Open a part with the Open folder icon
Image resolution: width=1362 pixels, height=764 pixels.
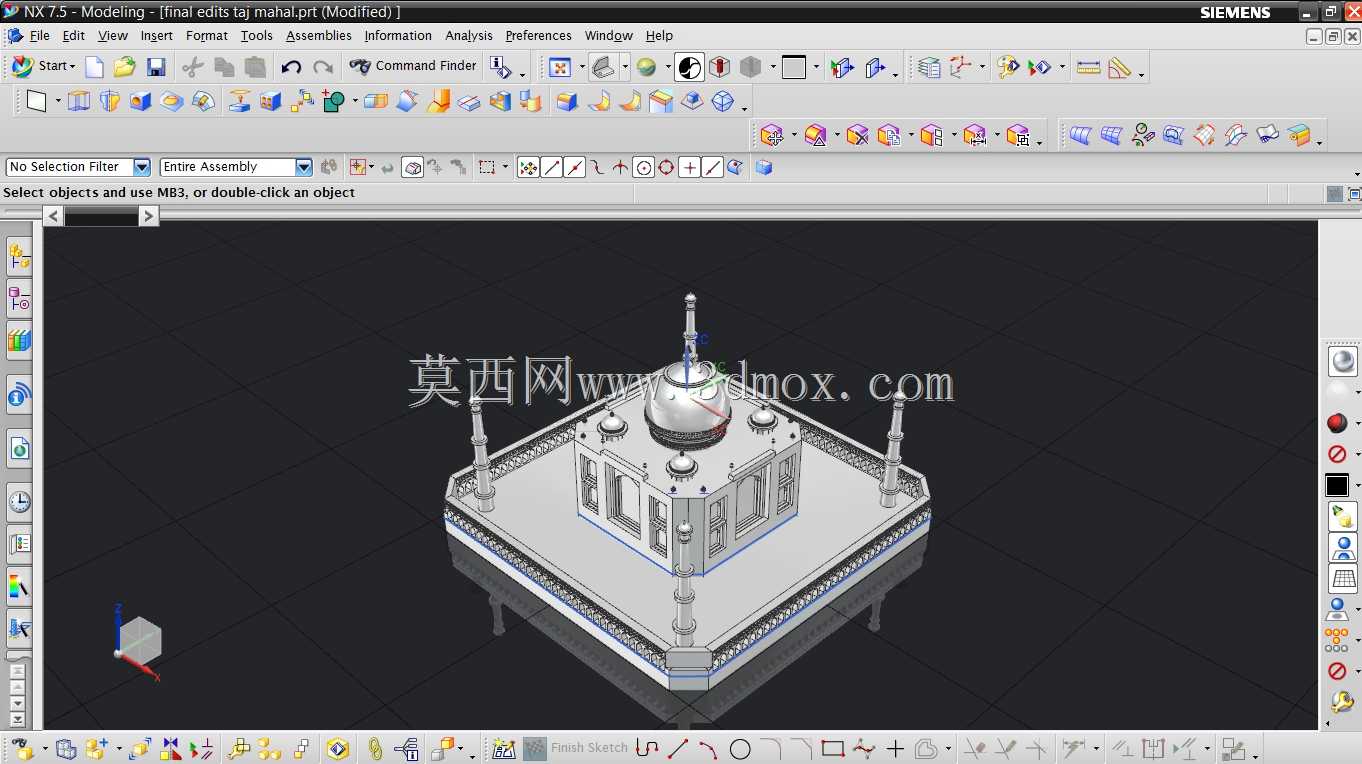pos(124,67)
